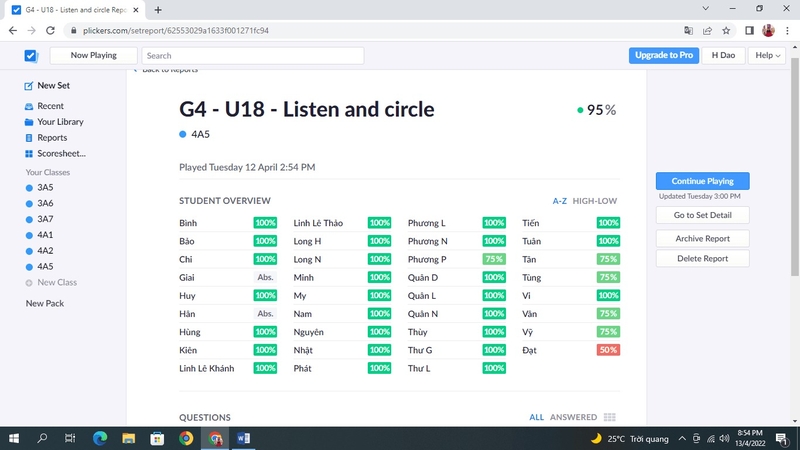Select class 4A5 in sidebar
The height and width of the screenshot is (450, 800).
tap(45, 267)
